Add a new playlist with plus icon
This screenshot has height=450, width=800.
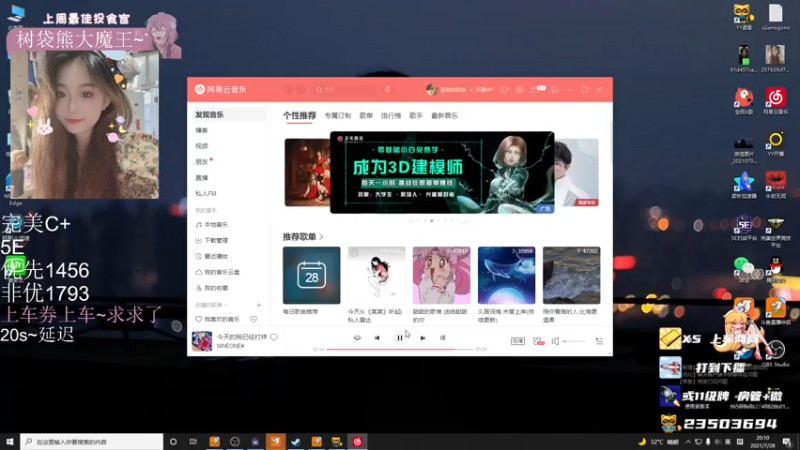coord(259,305)
